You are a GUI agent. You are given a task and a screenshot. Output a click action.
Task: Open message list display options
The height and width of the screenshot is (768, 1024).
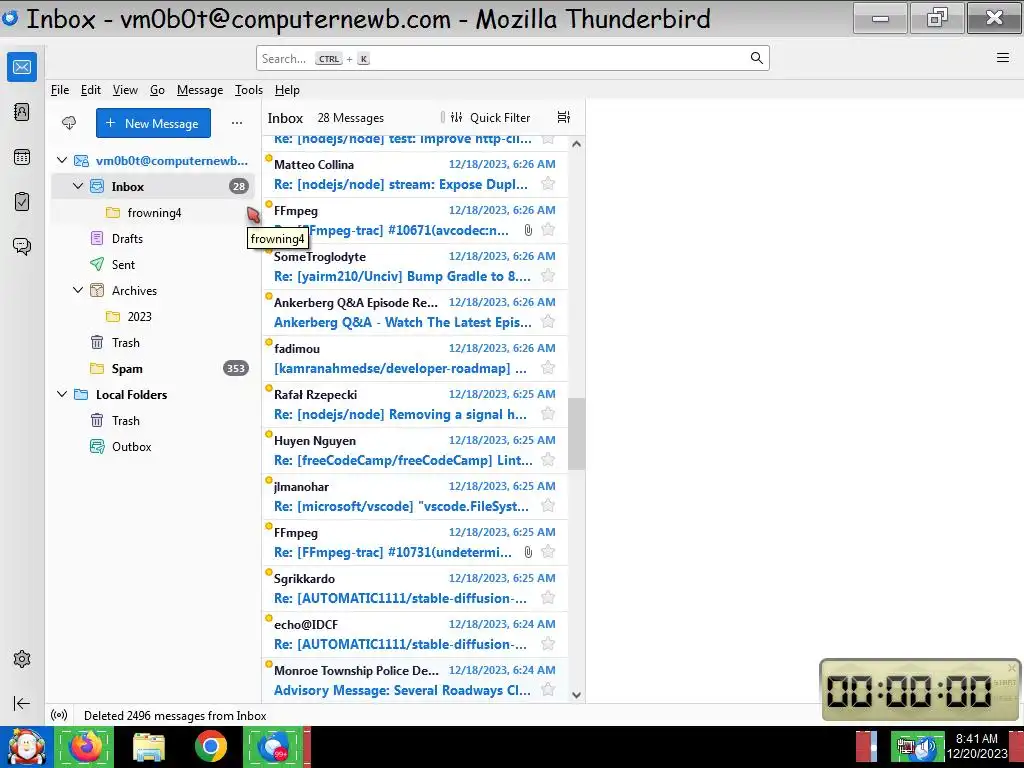(x=564, y=117)
